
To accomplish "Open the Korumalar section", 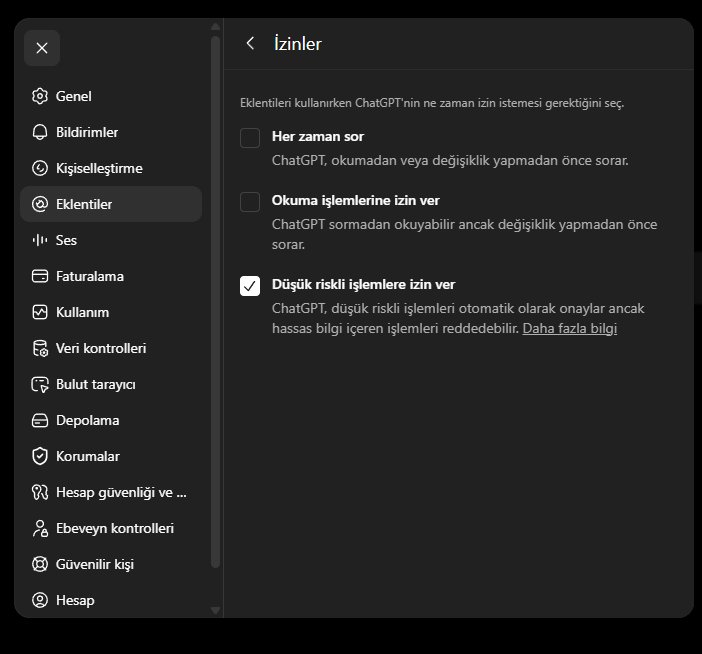I will coord(111,456).
